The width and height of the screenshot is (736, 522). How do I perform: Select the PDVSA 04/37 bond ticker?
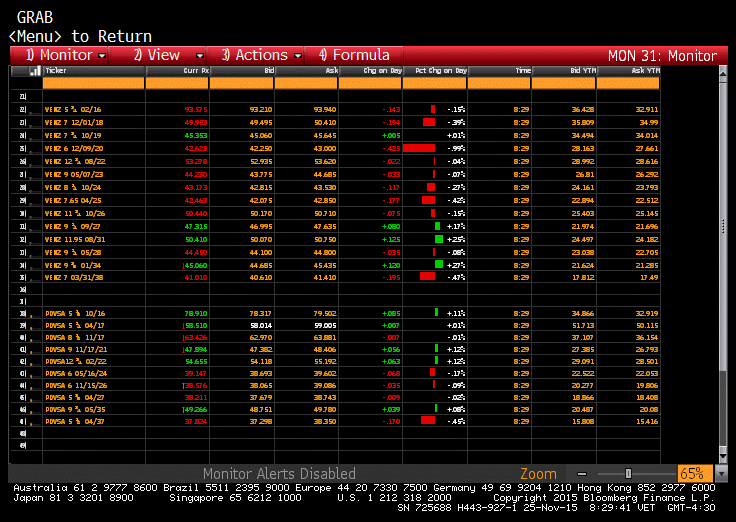point(75,422)
